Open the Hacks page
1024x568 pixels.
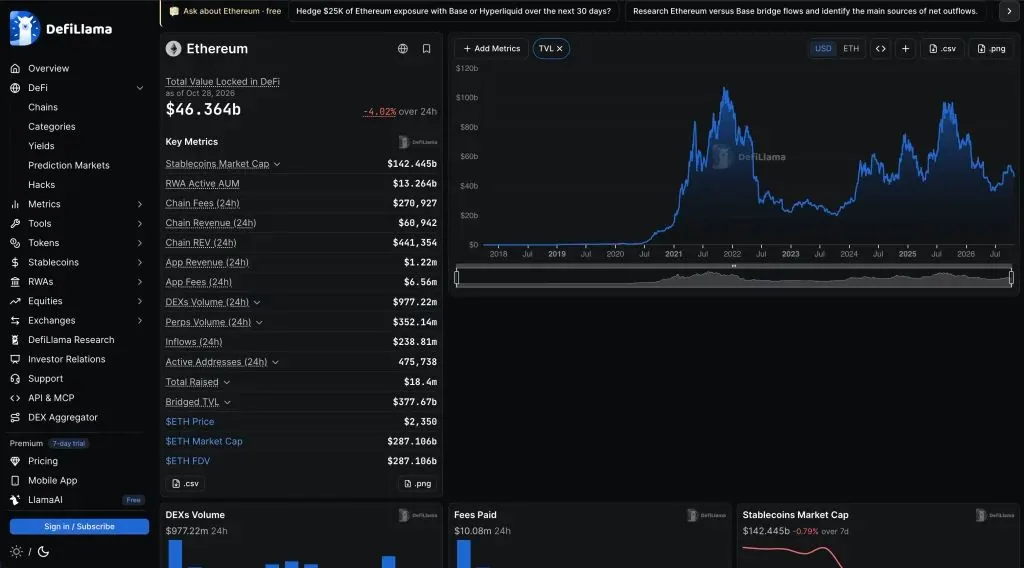pos(42,185)
